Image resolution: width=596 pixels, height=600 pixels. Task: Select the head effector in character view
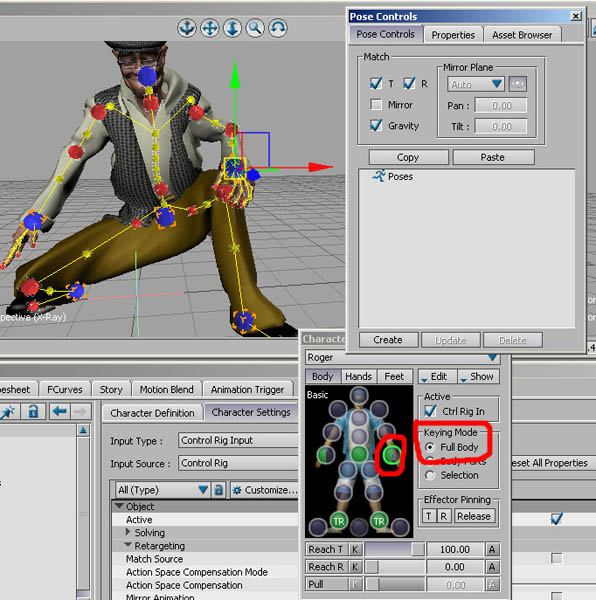[x=359, y=395]
